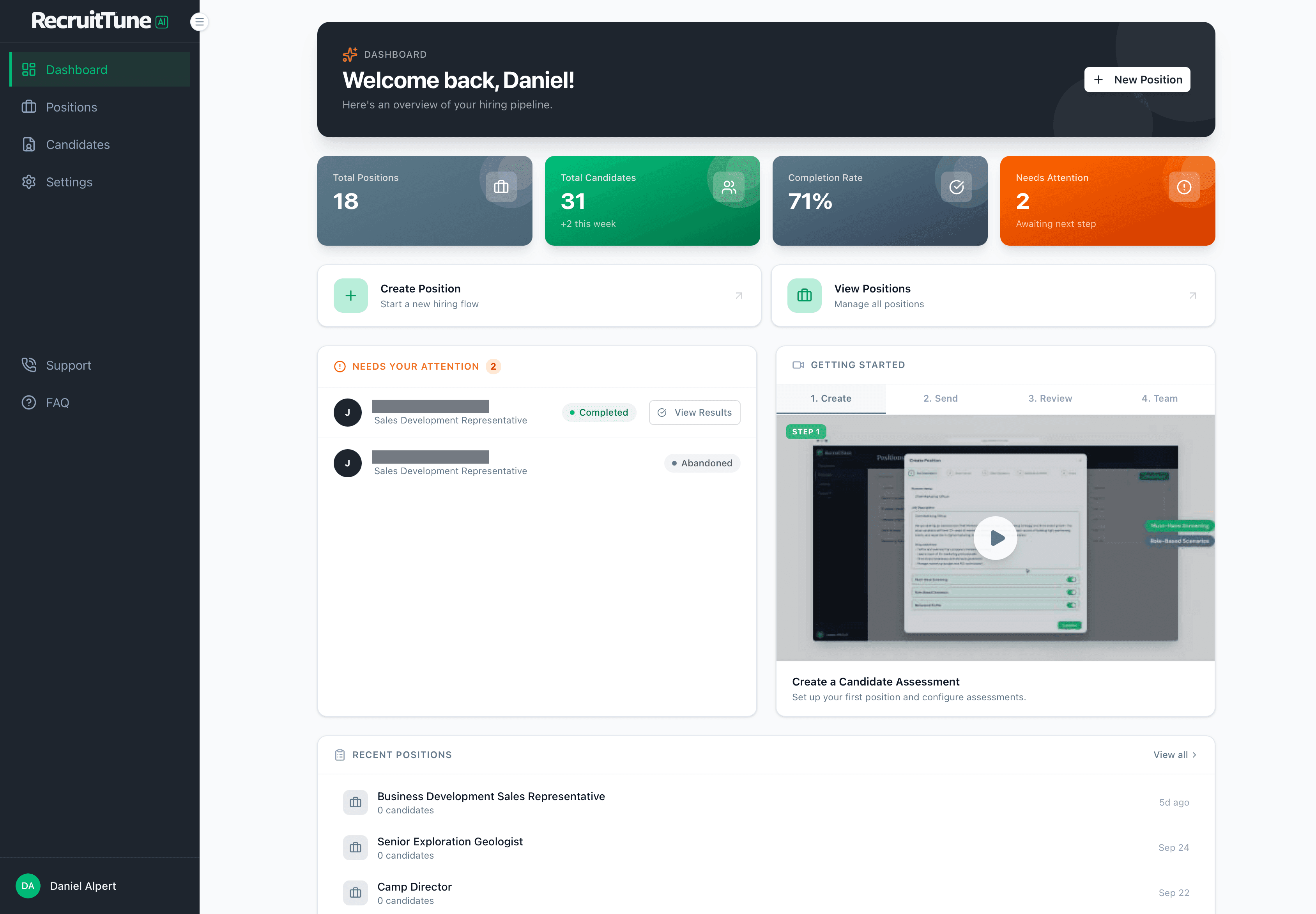The height and width of the screenshot is (914, 1316).
Task: Open Settings in the sidebar
Action: tap(100, 182)
